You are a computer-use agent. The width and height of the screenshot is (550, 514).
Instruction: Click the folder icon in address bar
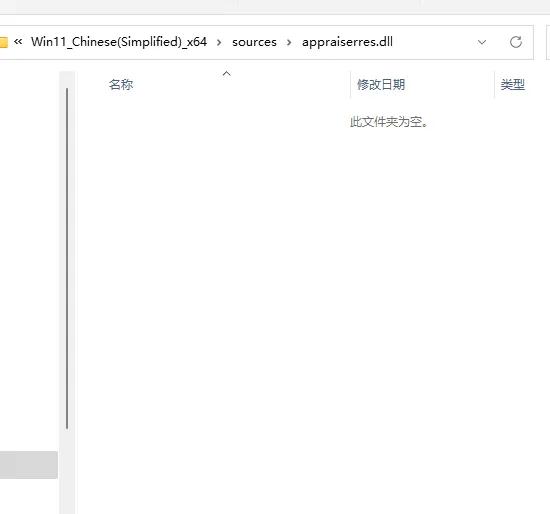[4, 42]
